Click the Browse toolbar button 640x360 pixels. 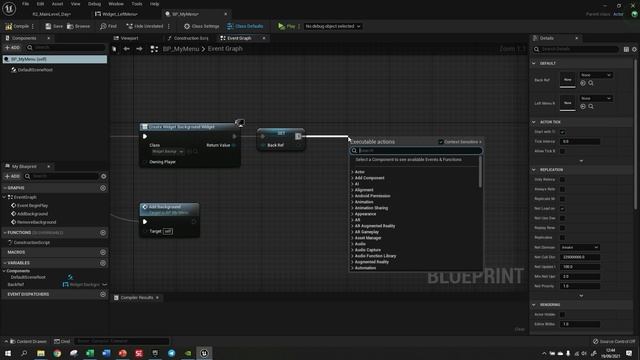[x=78, y=26]
